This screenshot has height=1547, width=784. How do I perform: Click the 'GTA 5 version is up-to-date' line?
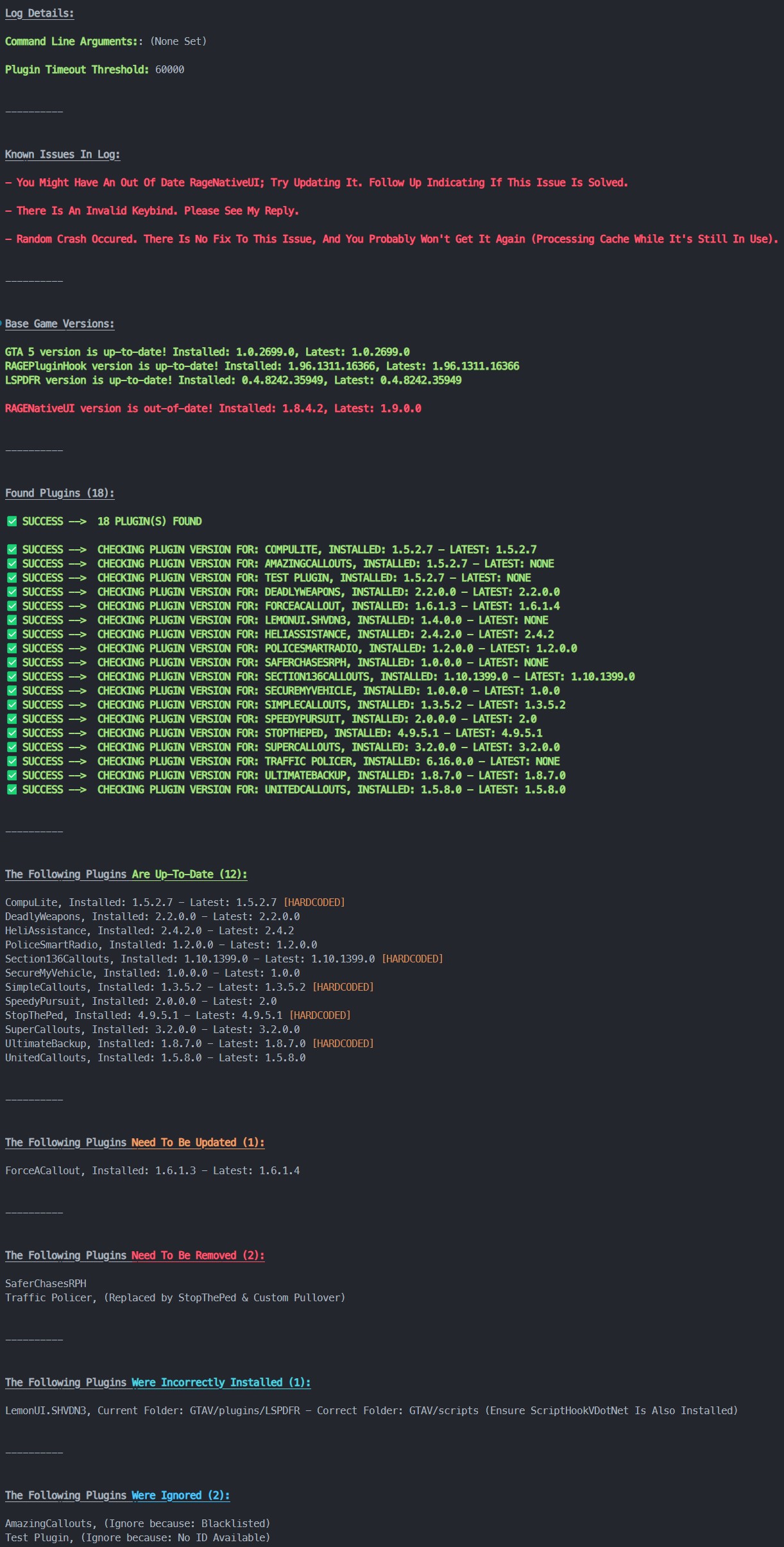207,352
